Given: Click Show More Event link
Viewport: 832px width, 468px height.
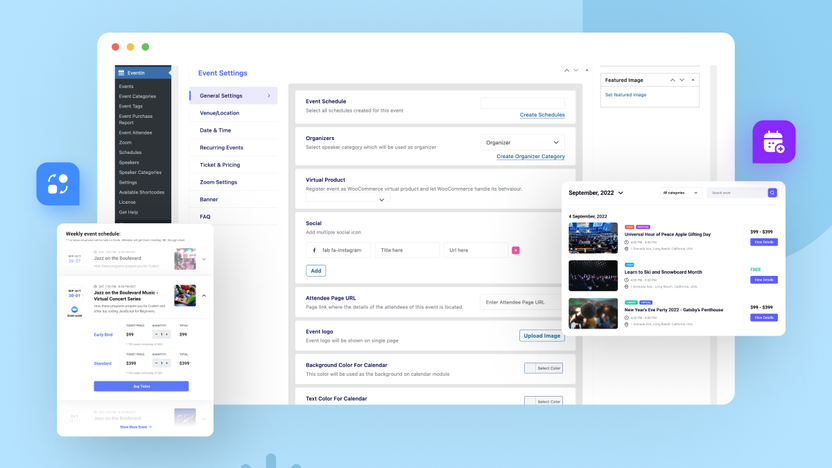Looking at the screenshot, I should pos(135,427).
